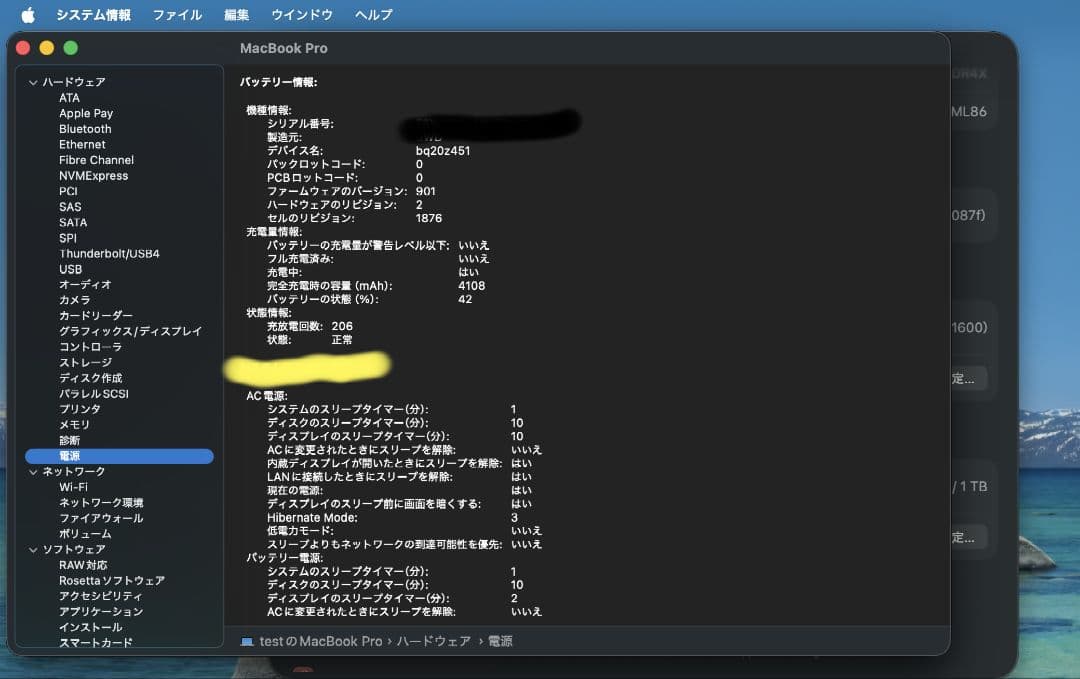1080x679 pixels.
Task: Open the Apple menu
Action: point(28,14)
